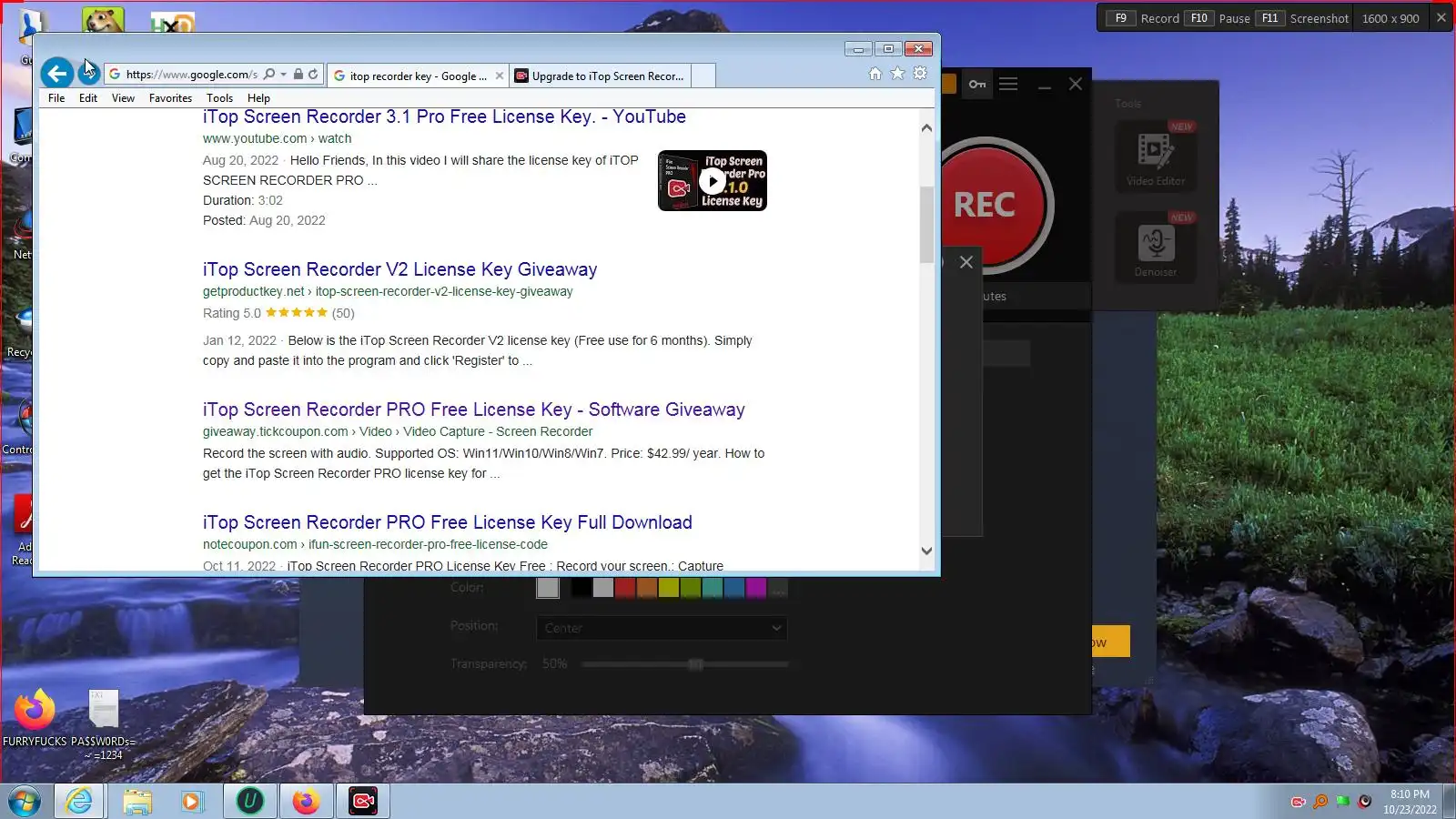
Task: Click the Transparency slider handle
Action: tap(696, 664)
